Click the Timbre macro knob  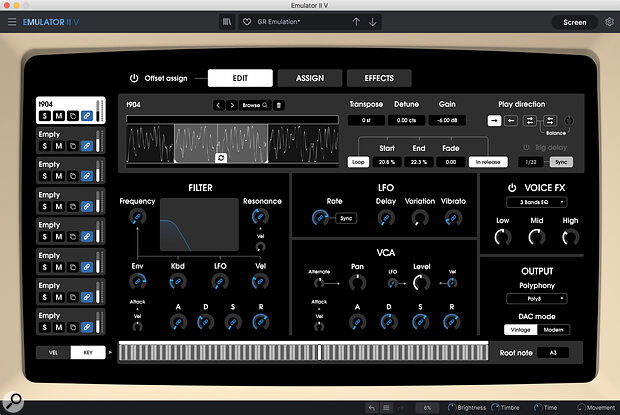point(495,407)
